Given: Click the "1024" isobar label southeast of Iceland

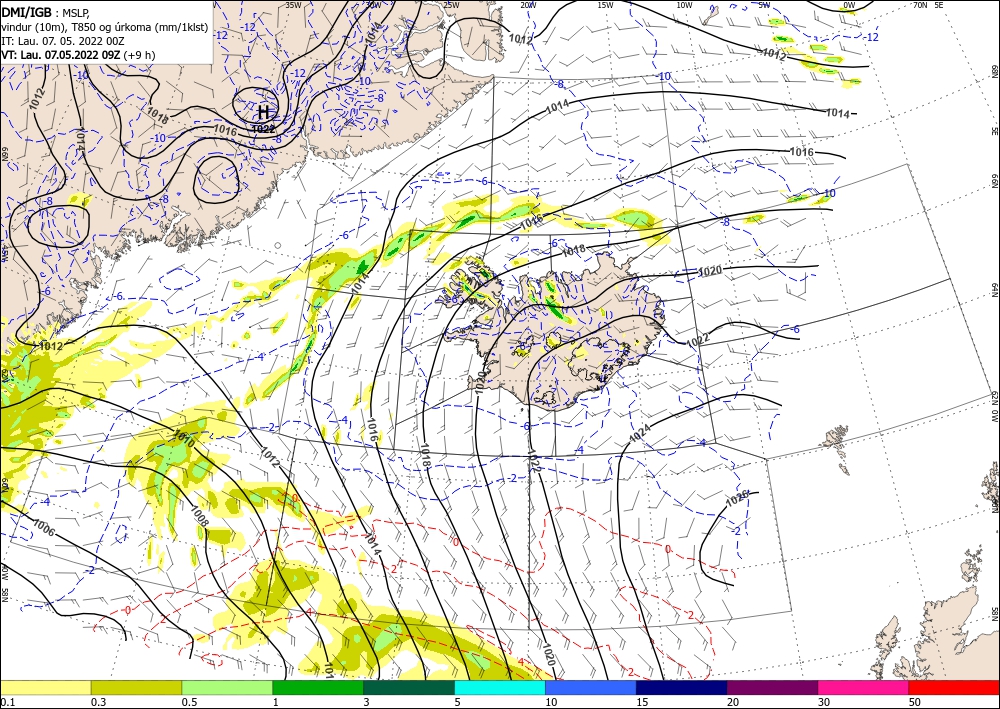Looking at the screenshot, I should tap(639, 434).
